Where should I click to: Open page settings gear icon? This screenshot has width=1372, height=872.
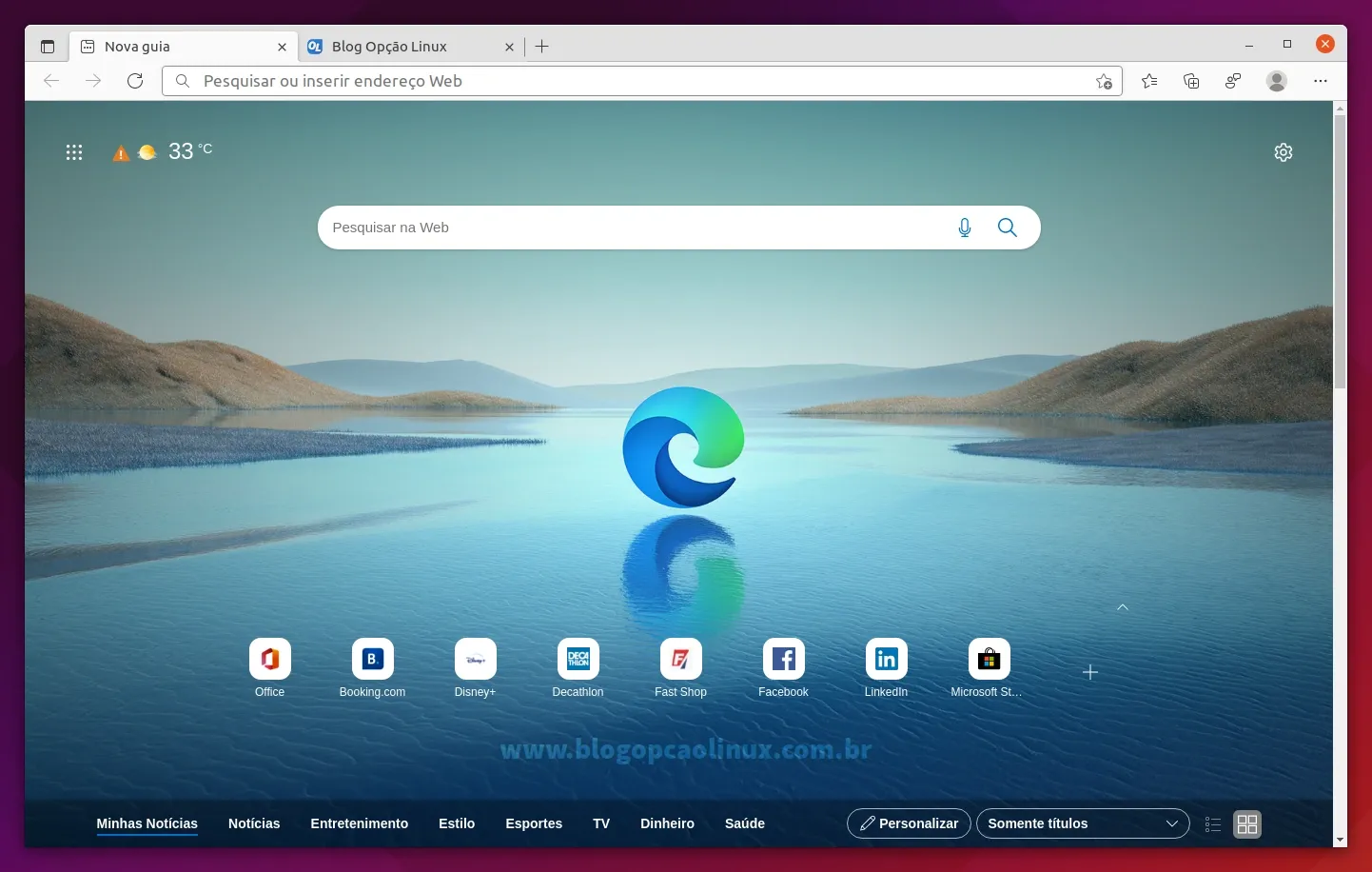1284,152
